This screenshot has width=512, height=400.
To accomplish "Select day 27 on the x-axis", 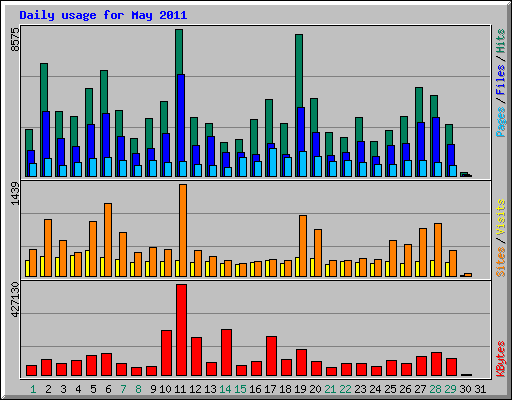I will point(420,389).
